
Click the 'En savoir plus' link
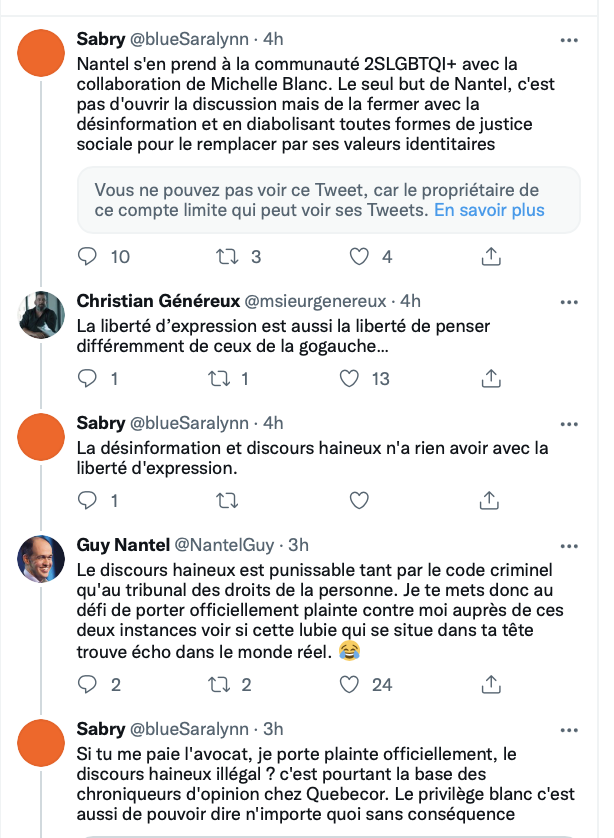coord(489,210)
